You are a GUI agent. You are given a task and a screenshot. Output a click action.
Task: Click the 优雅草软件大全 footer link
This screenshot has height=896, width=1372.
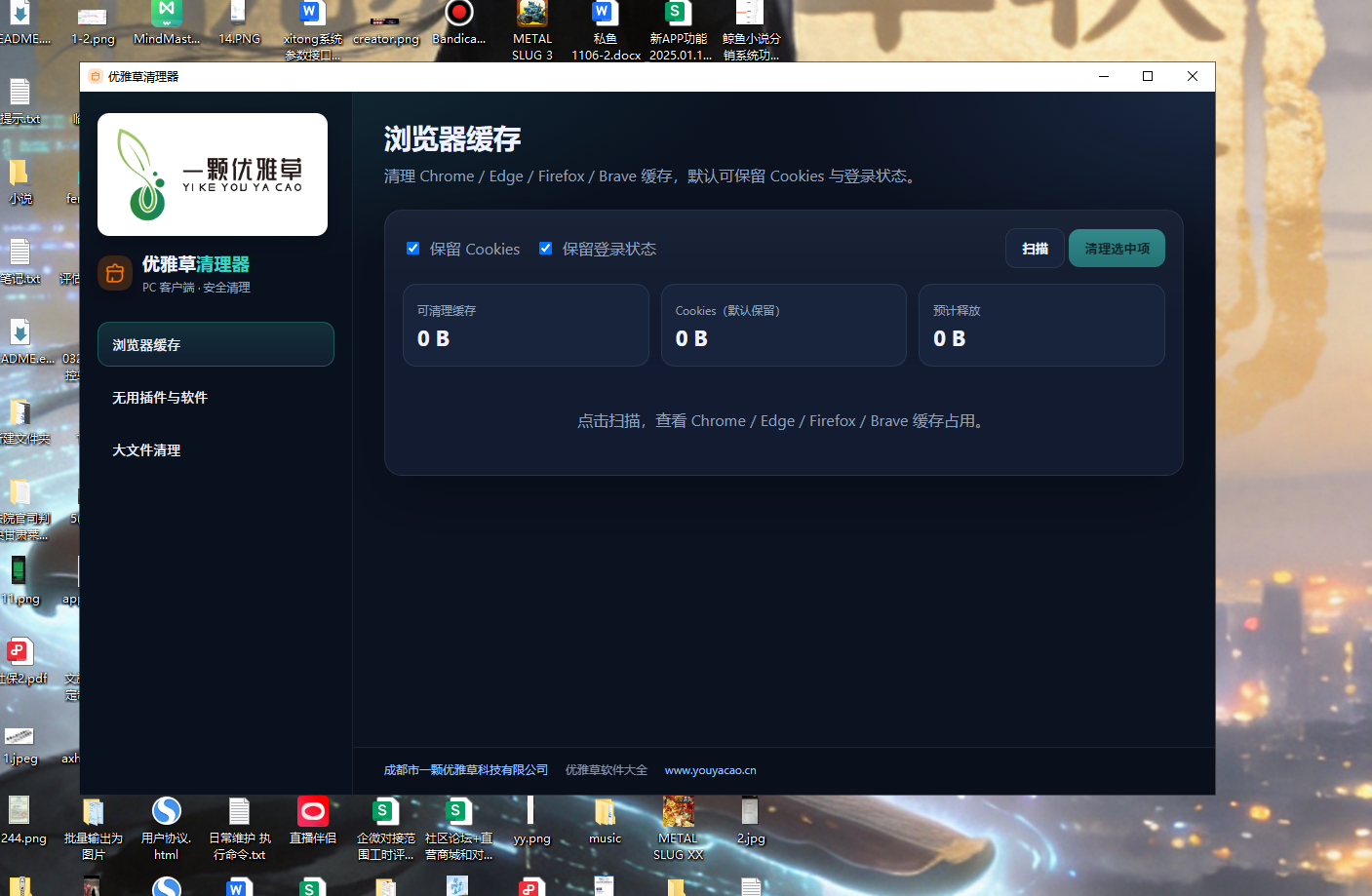tap(607, 770)
